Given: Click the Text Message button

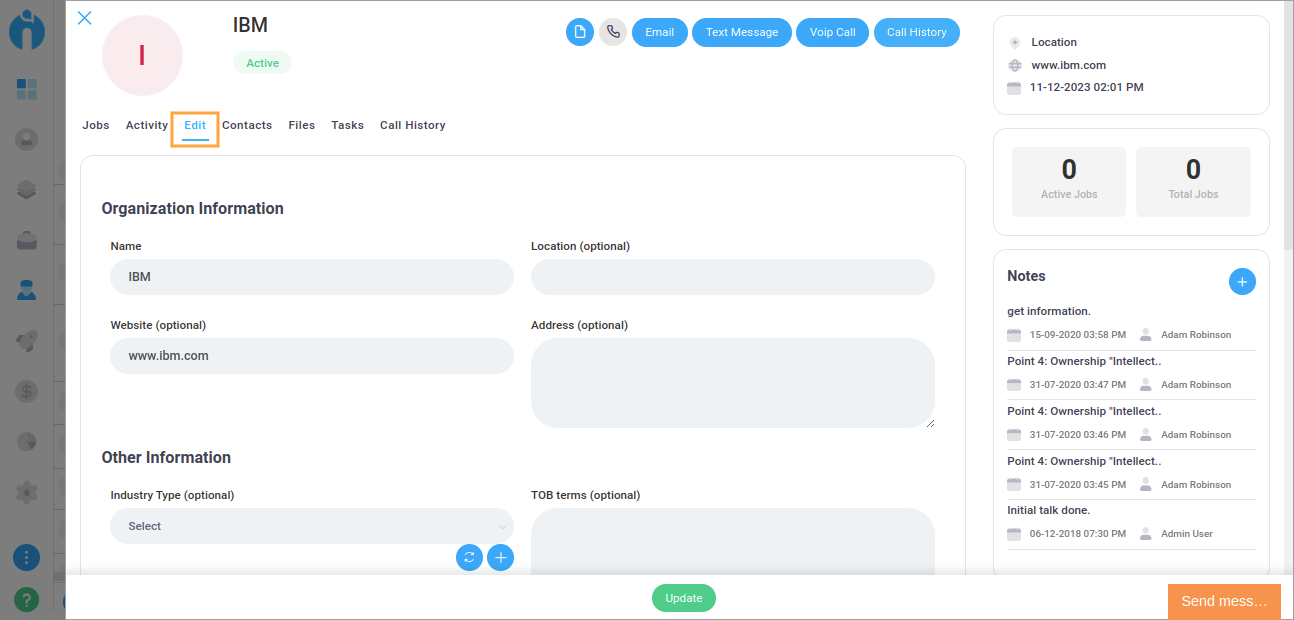Looking at the screenshot, I should tap(741, 32).
